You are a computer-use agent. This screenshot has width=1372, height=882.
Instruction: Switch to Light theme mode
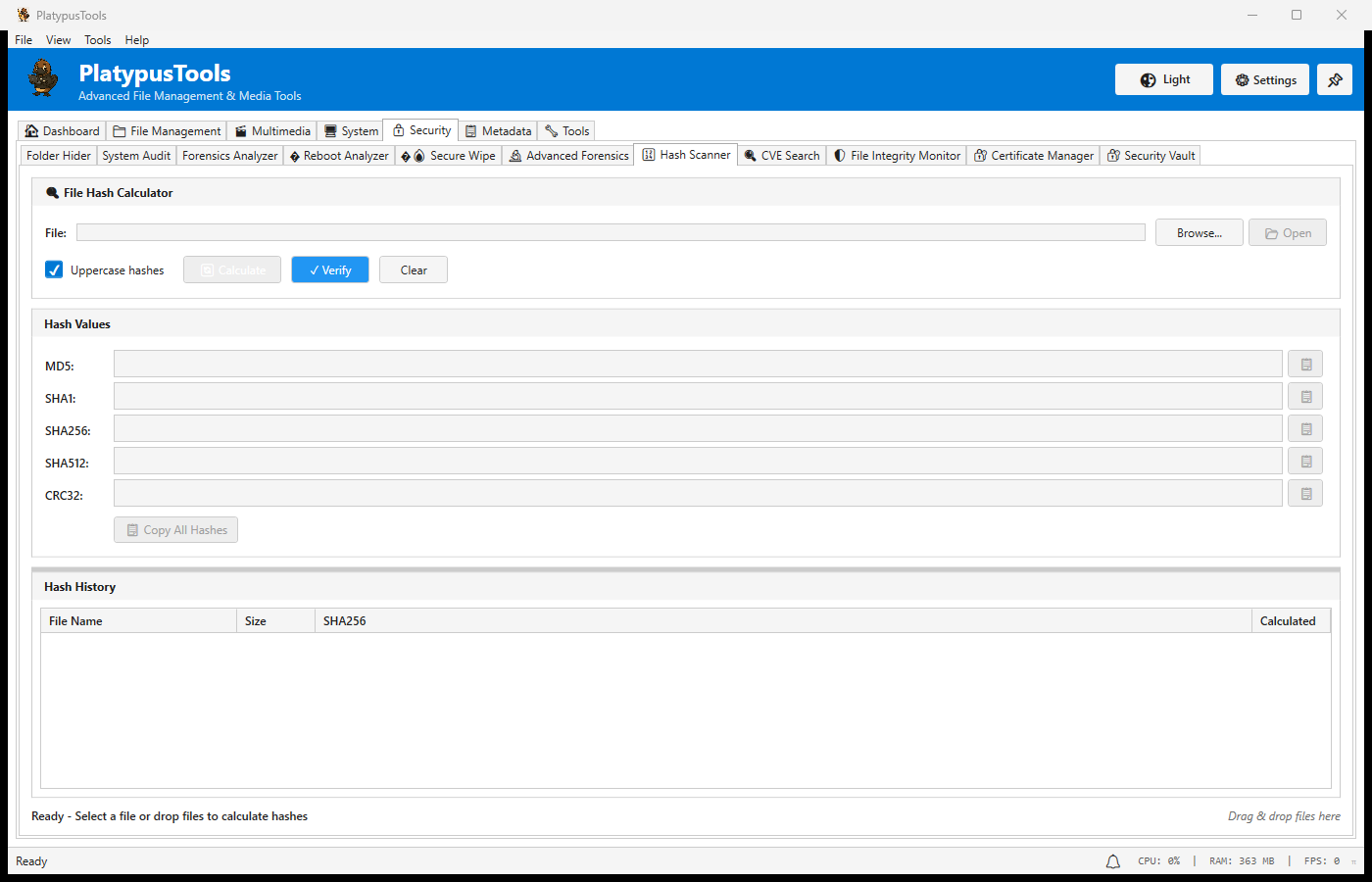(1163, 79)
